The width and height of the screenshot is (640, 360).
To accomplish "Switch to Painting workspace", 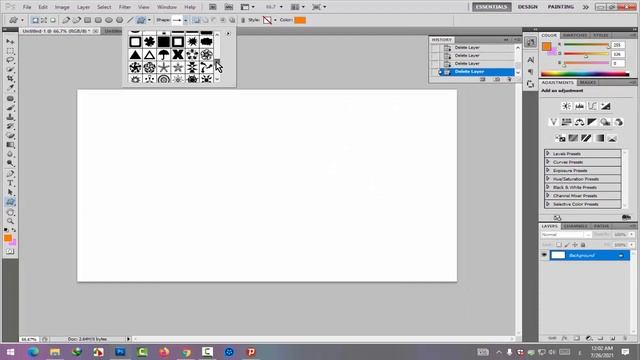I will coord(561,7).
